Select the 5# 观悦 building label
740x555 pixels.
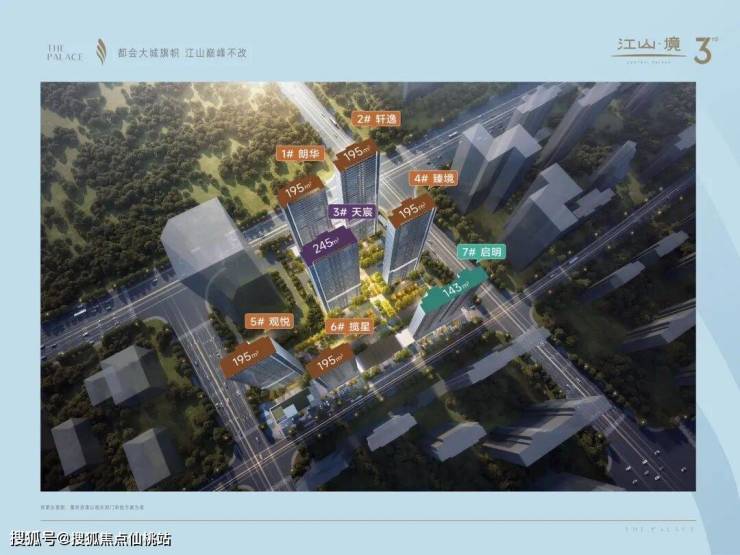pos(270,322)
